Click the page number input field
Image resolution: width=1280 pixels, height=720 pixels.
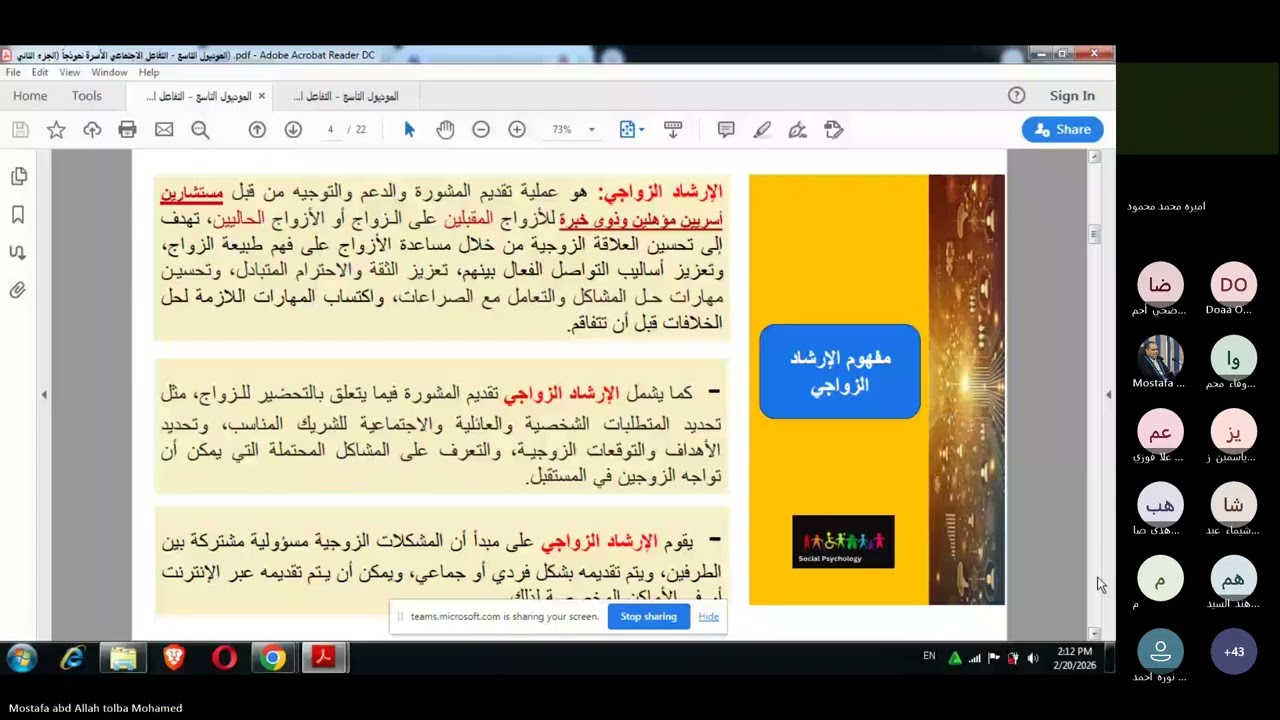(330, 130)
